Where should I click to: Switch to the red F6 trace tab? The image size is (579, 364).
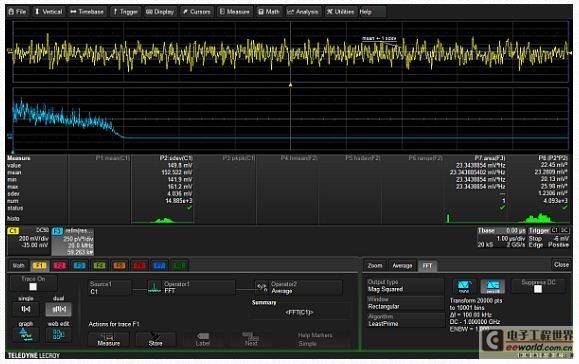coord(139,265)
